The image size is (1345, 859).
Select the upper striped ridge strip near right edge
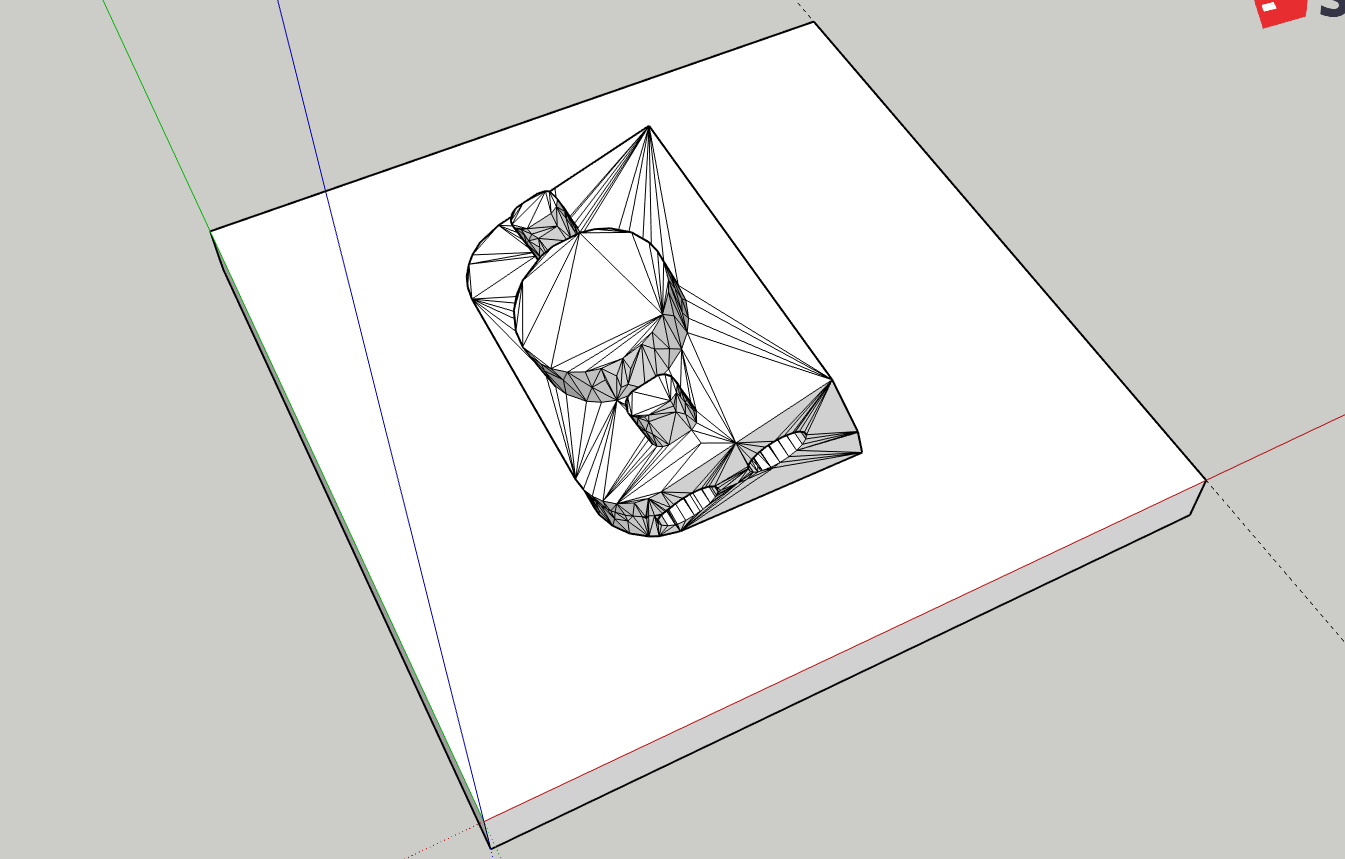click(780, 451)
